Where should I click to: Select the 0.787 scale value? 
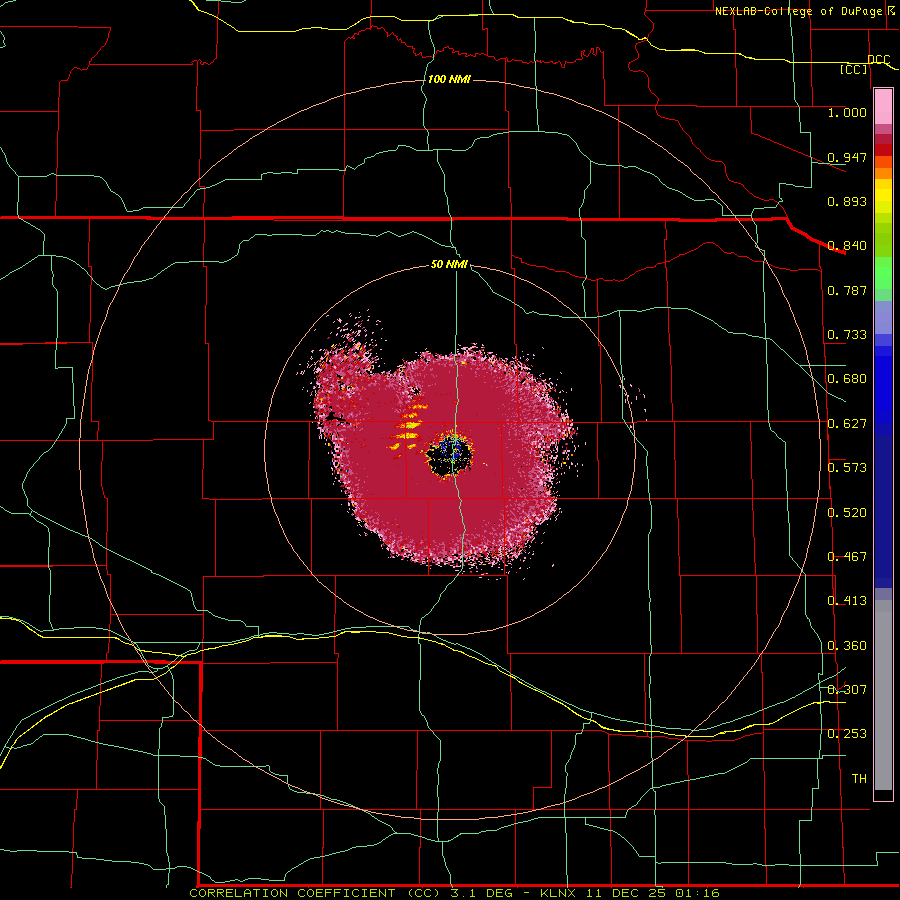pyautogui.click(x=847, y=290)
